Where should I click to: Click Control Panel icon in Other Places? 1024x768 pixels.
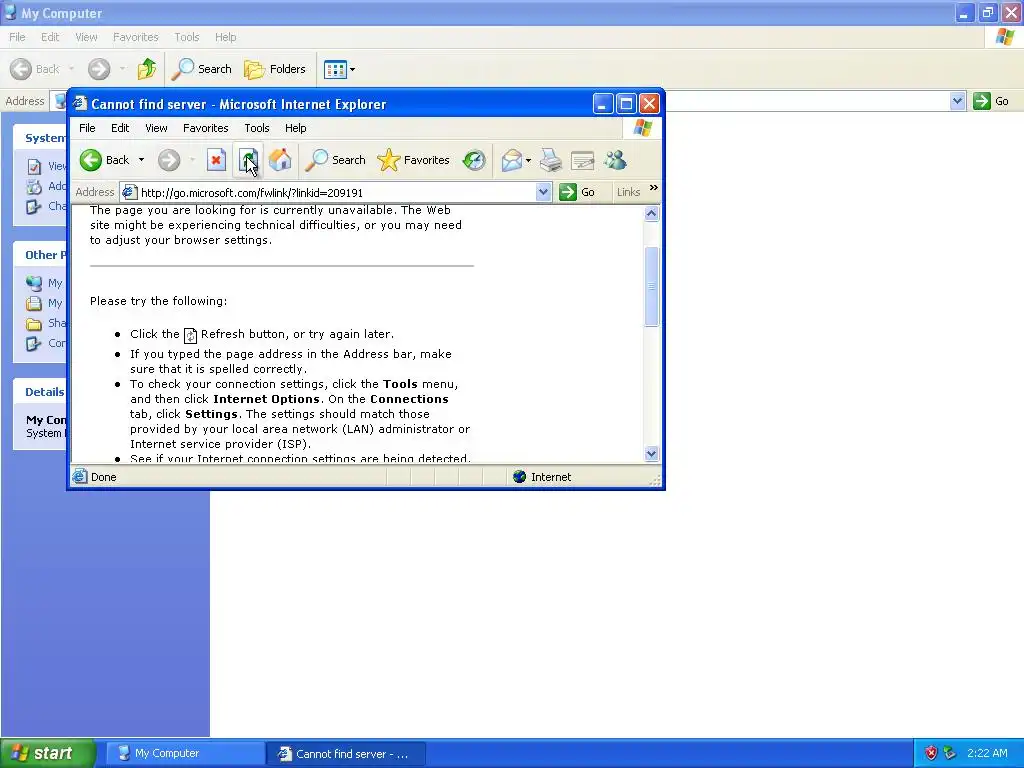pyautogui.click(x=34, y=344)
